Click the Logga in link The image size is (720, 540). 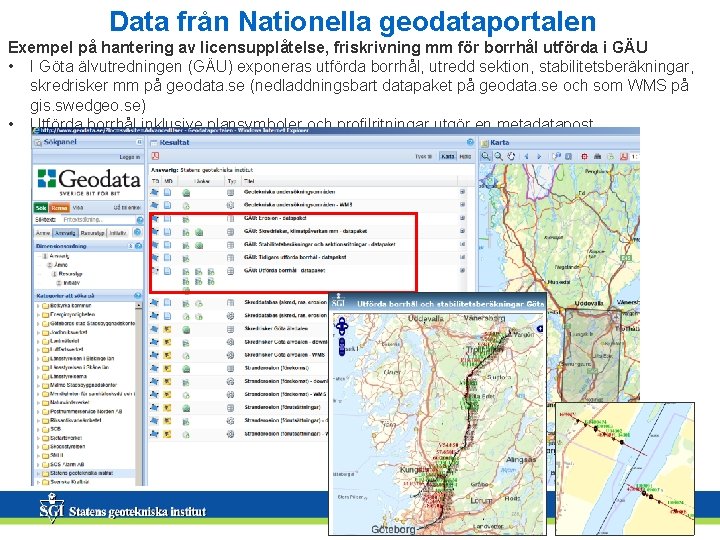coord(129,157)
